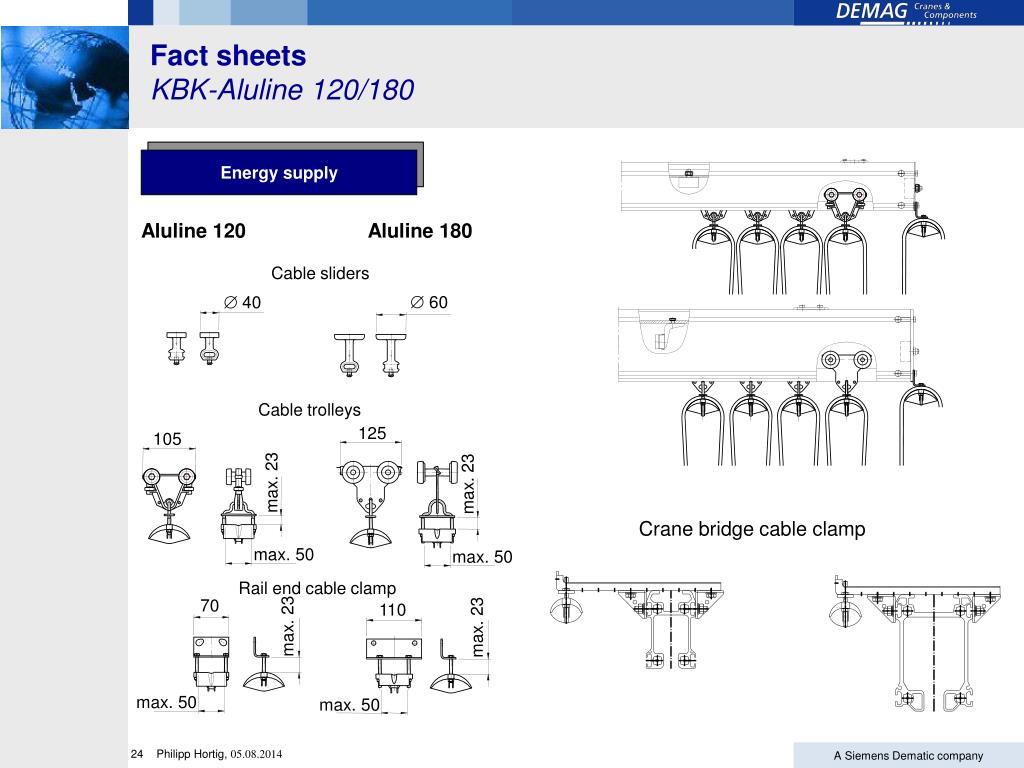Click the 'Energy supply' blue banner
The width and height of the screenshot is (1024, 768).
(x=279, y=172)
